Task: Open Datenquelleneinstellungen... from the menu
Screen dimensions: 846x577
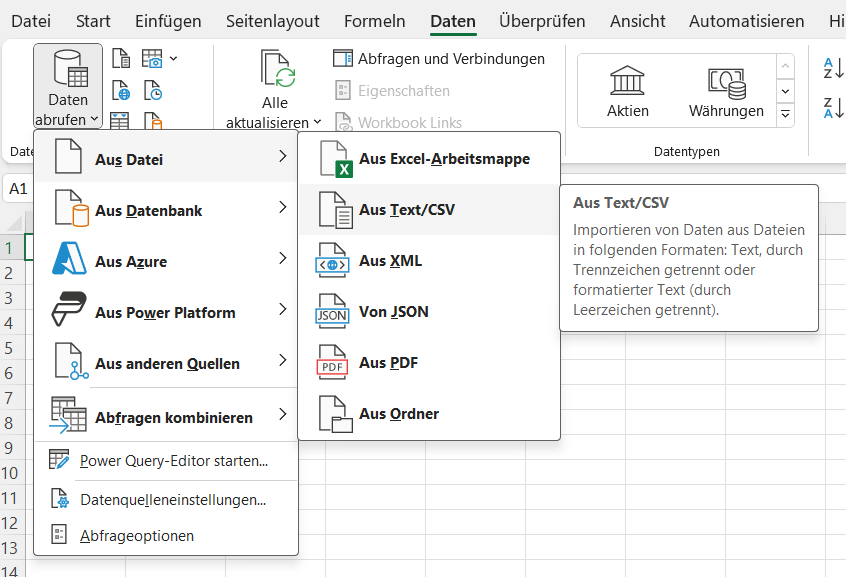Action: click(x=166, y=500)
